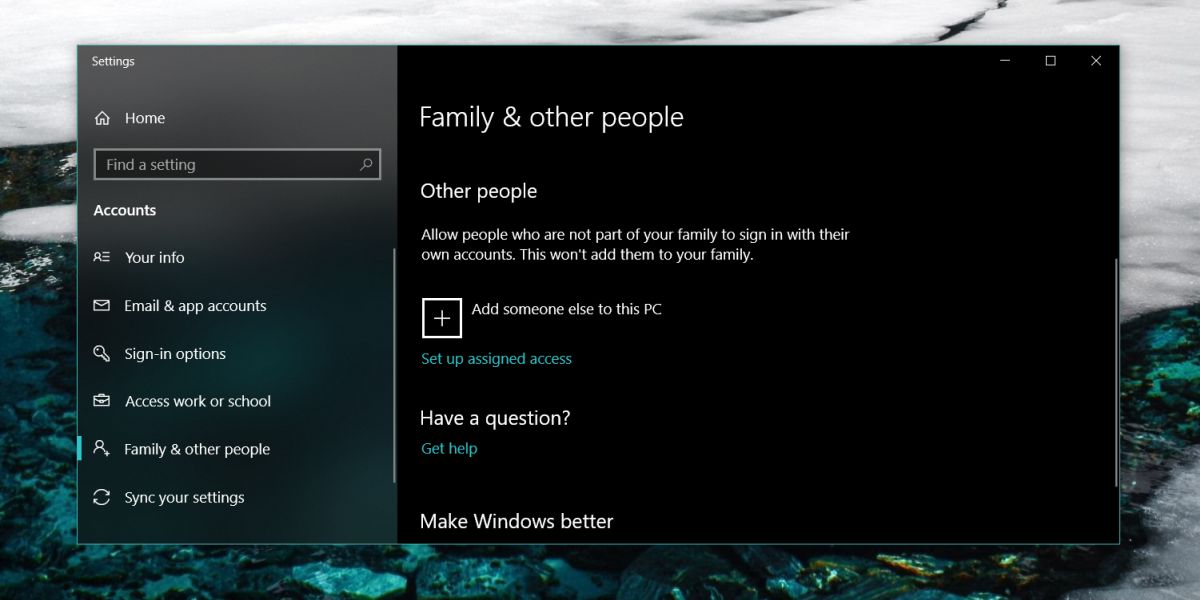Click the Get help link

click(449, 448)
